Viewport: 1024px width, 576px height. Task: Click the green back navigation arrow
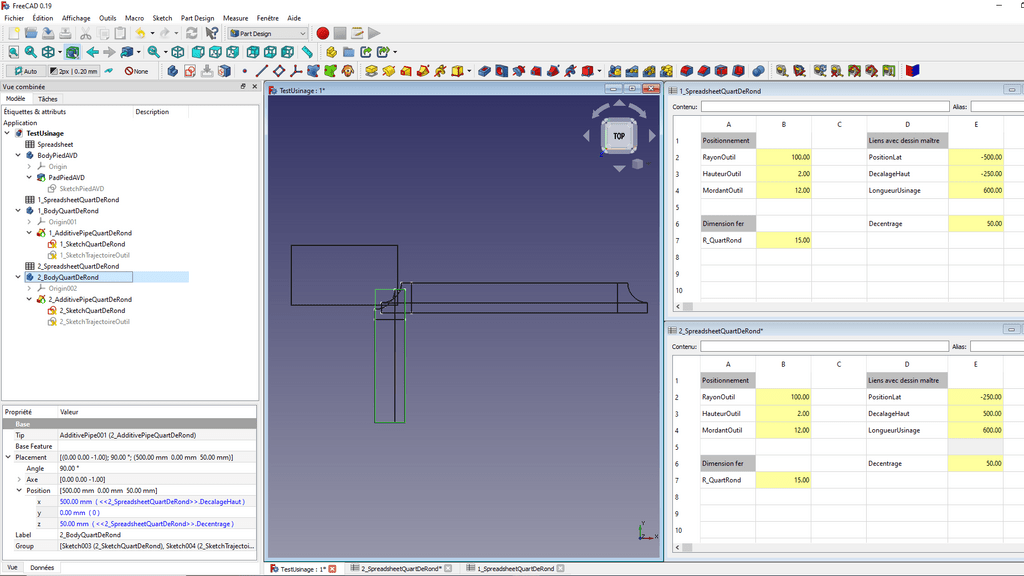click(93, 52)
